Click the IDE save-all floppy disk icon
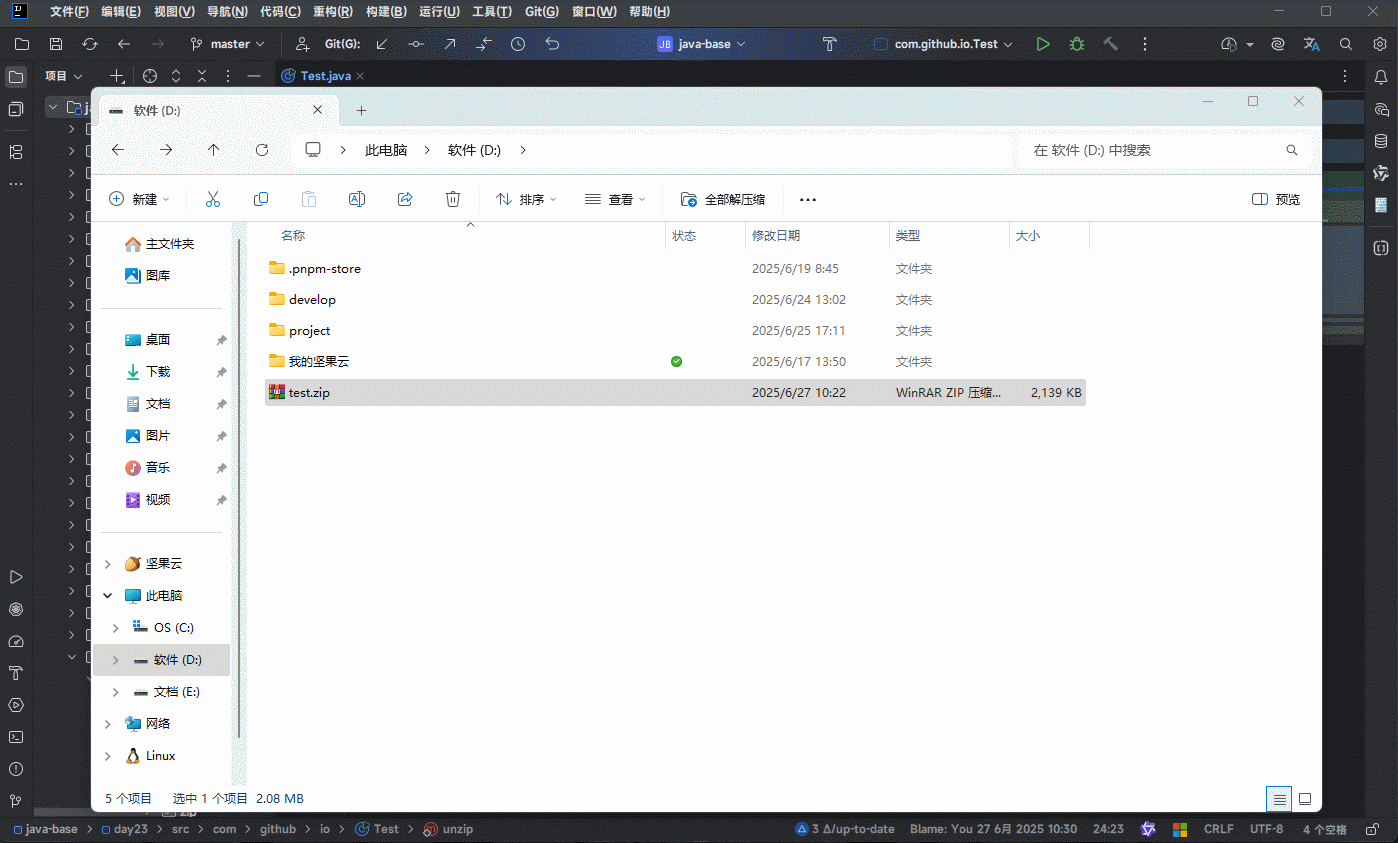Screen dimensions: 1398x843 (56, 44)
